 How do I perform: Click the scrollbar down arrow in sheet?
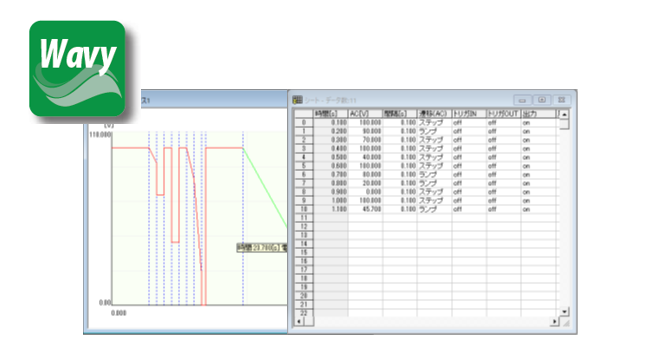[x=564, y=312]
